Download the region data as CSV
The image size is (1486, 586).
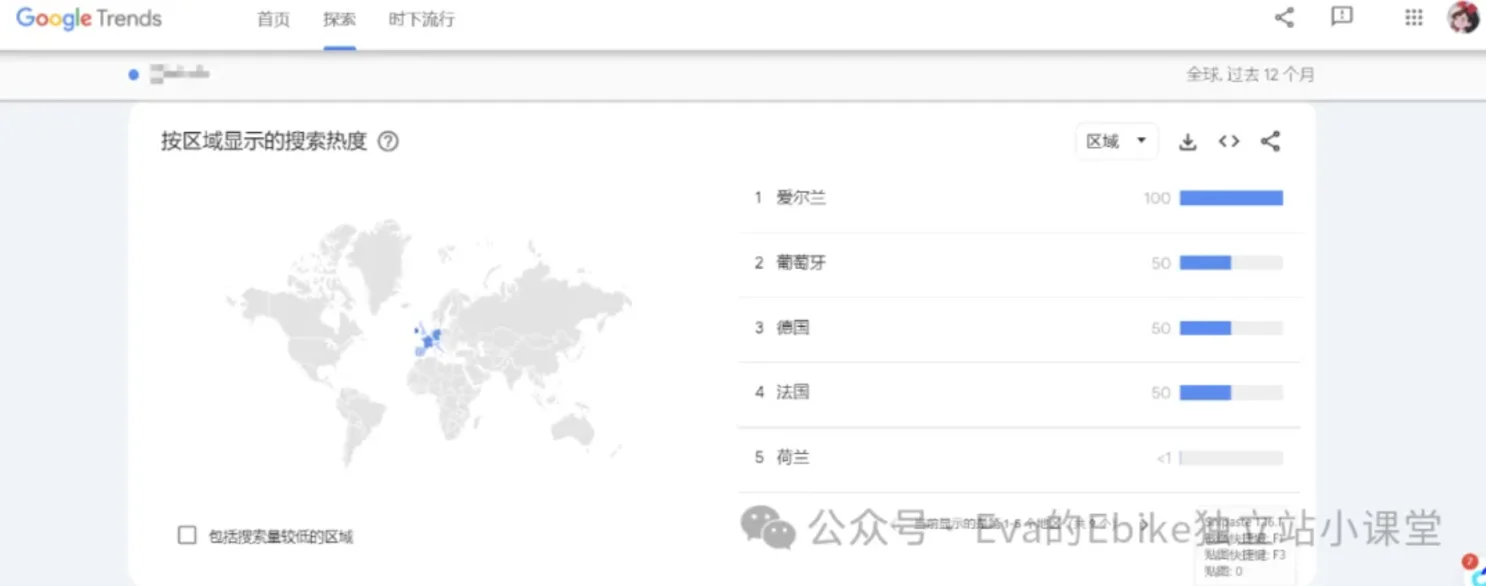click(1187, 142)
